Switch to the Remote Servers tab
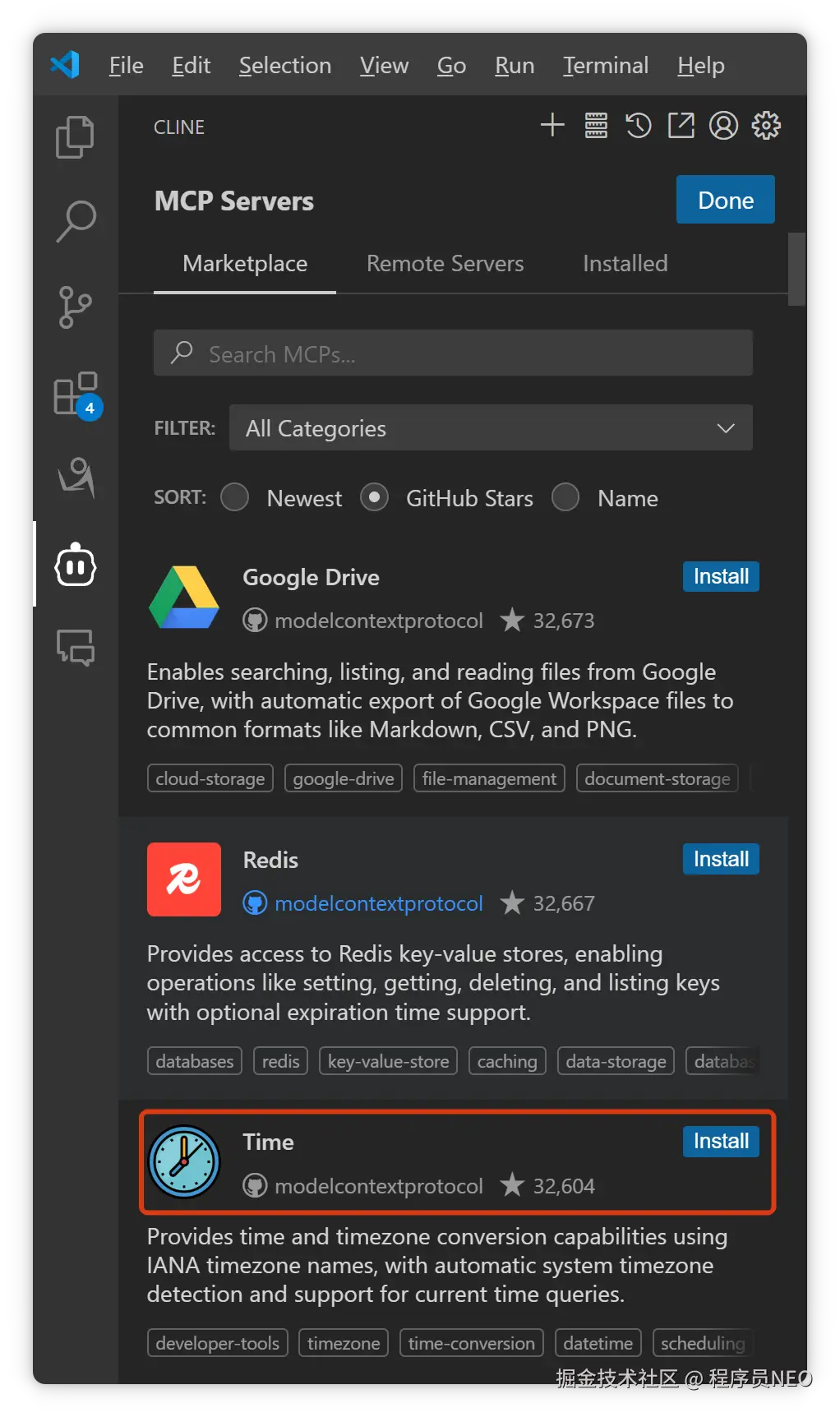This screenshot has width=840, height=1417. pos(445,264)
